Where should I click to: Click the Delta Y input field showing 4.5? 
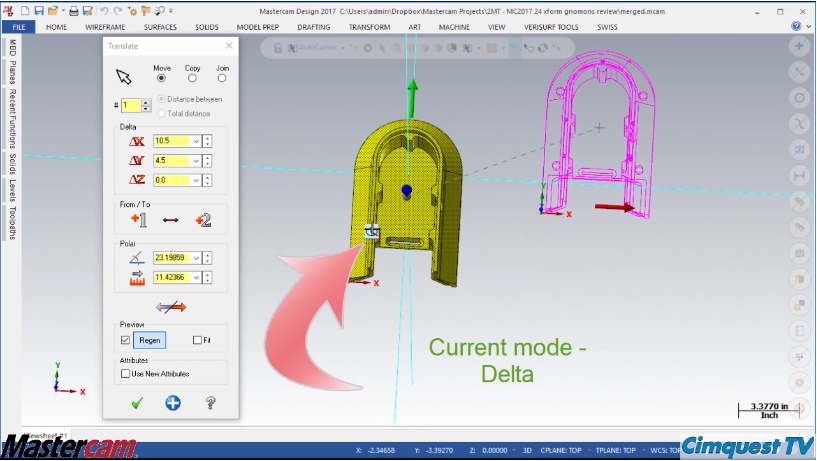pos(172,160)
